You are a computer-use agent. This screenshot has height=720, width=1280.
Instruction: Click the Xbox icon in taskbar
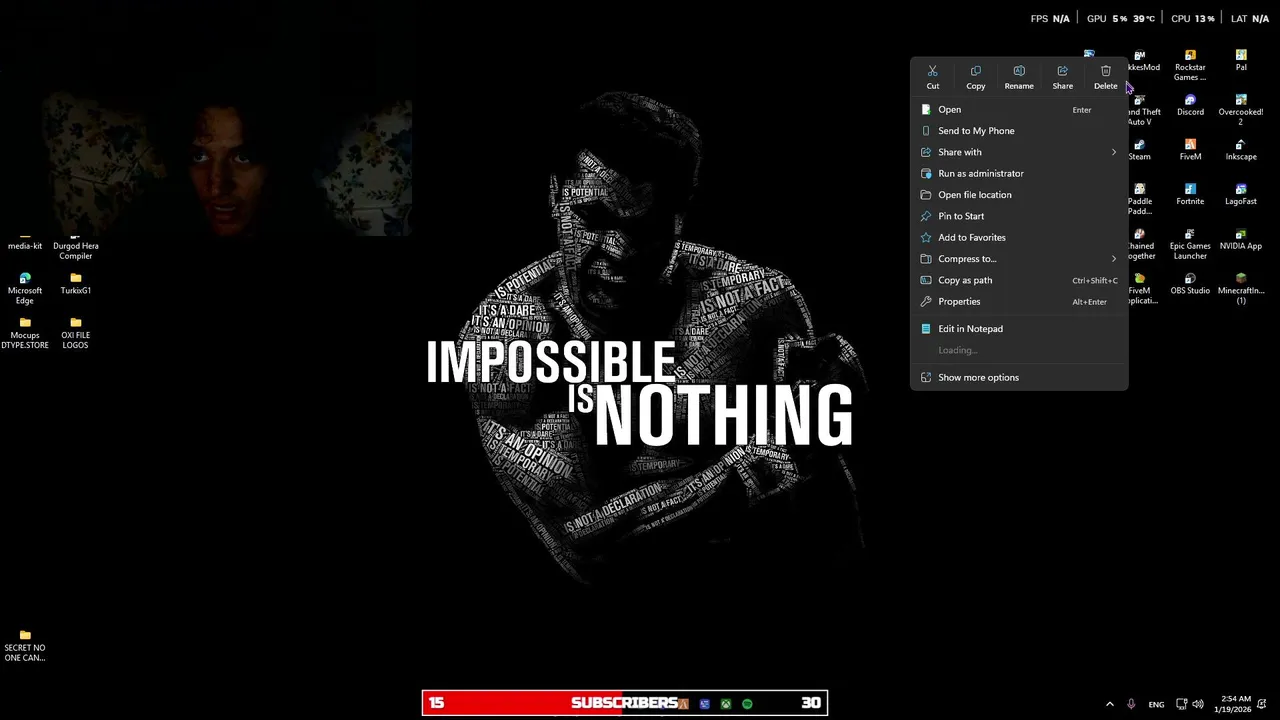726,704
